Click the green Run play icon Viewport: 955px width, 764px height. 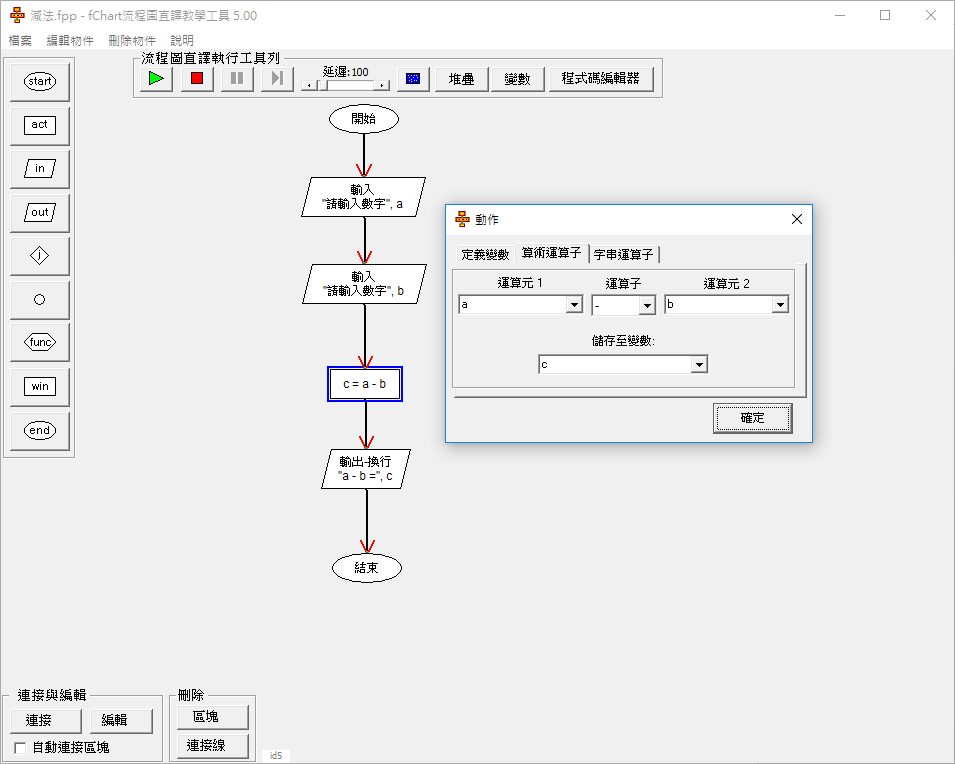(x=156, y=79)
